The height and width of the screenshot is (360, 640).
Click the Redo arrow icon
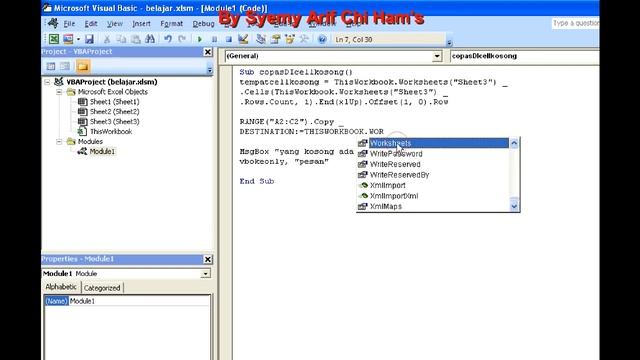point(182,39)
